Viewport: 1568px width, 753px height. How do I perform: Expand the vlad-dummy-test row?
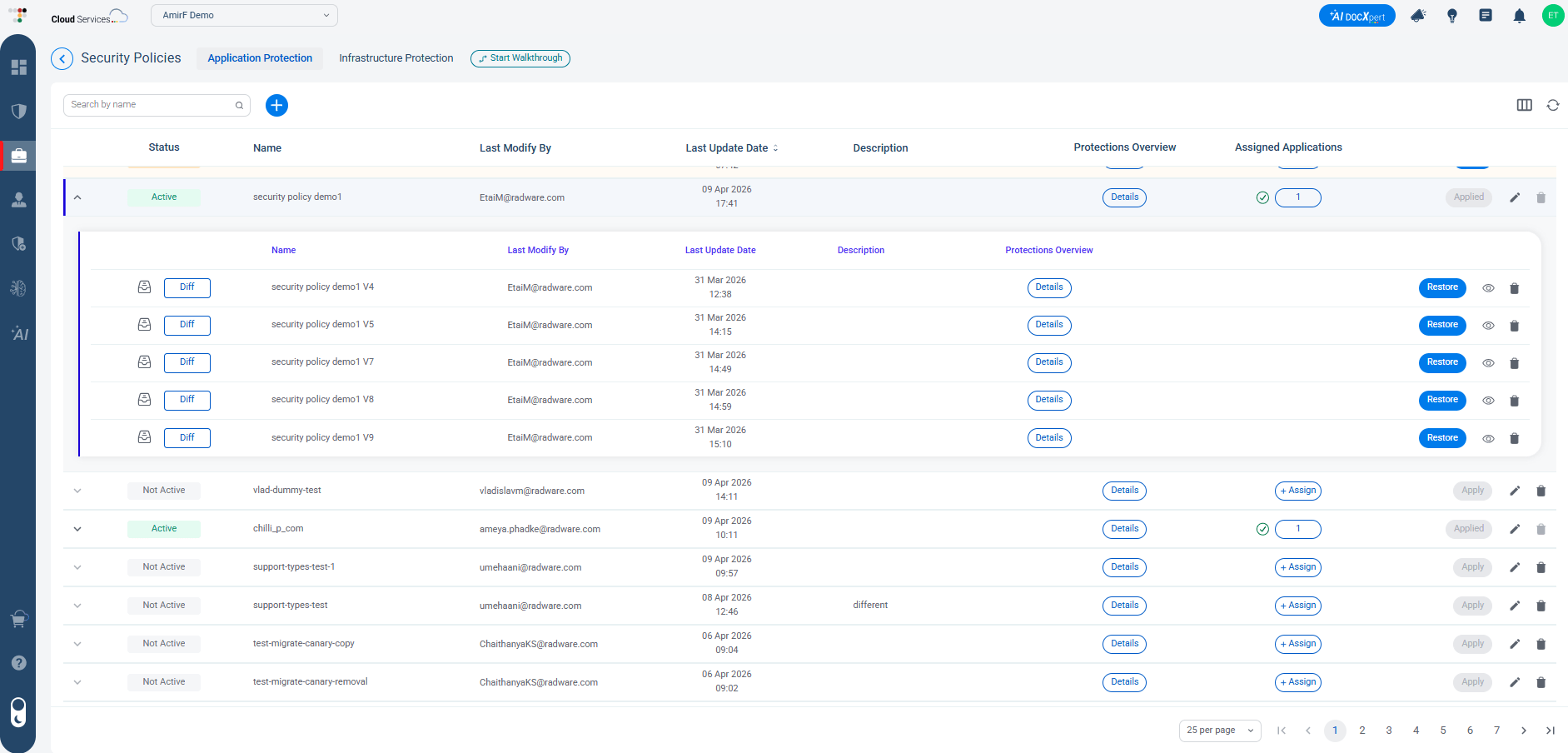(x=77, y=491)
